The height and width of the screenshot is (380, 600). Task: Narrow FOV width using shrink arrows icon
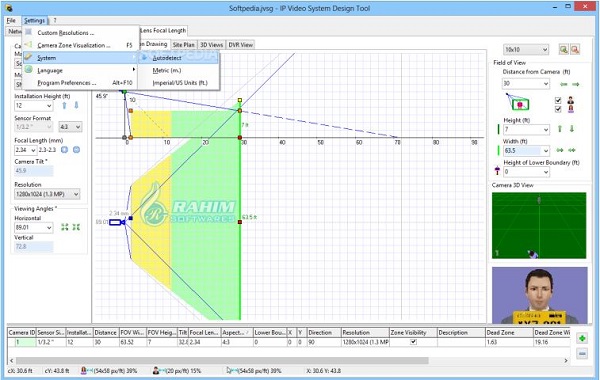[x=572, y=150]
